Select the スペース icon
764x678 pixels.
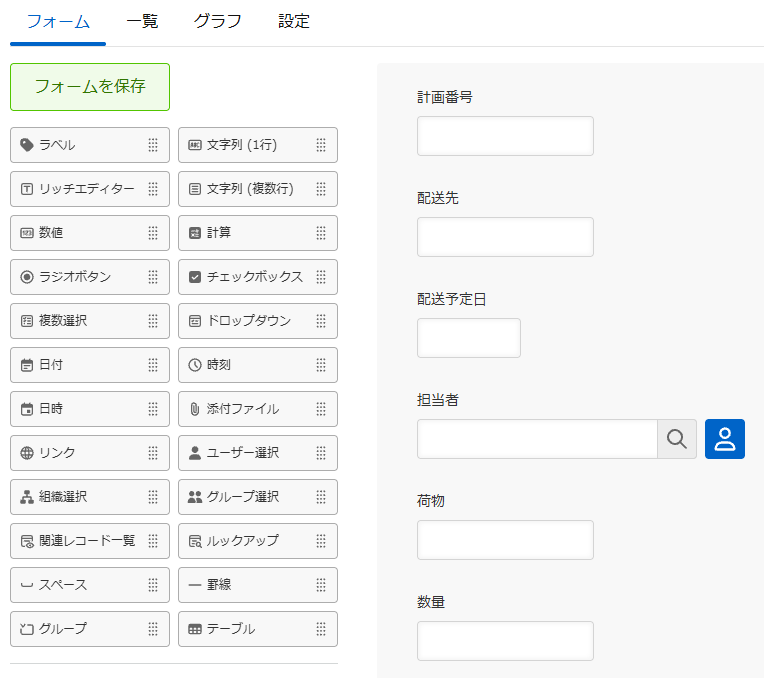(x=27, y=585)
